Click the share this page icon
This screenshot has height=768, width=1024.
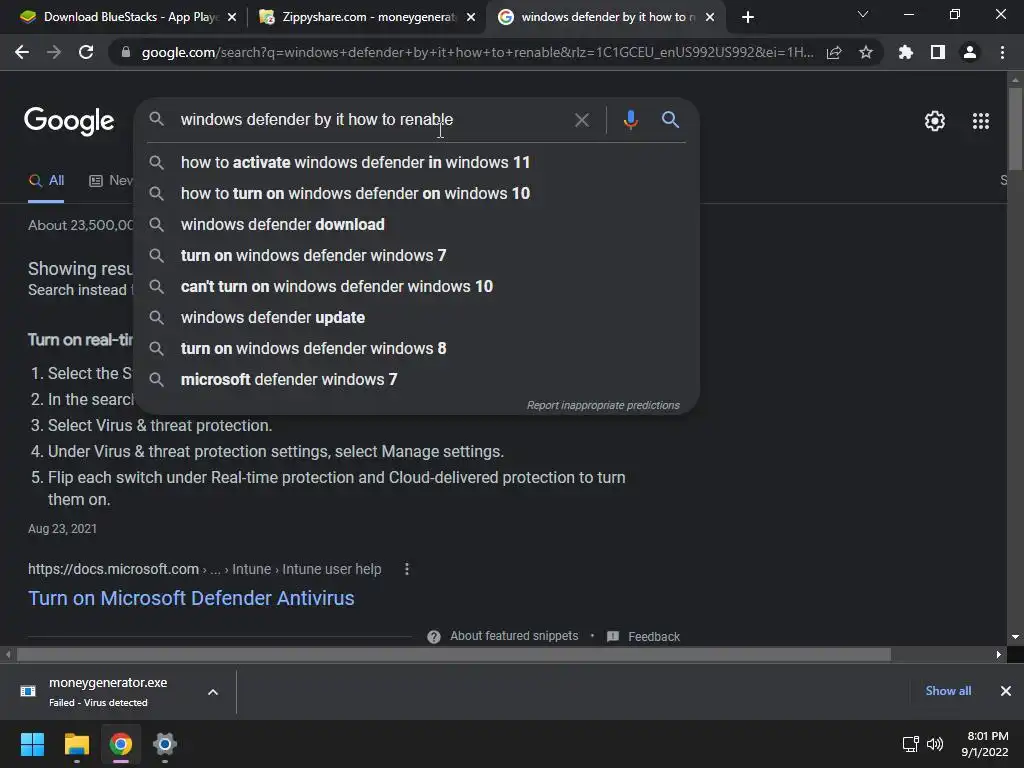pyautogui.click(x=834, y=53)
